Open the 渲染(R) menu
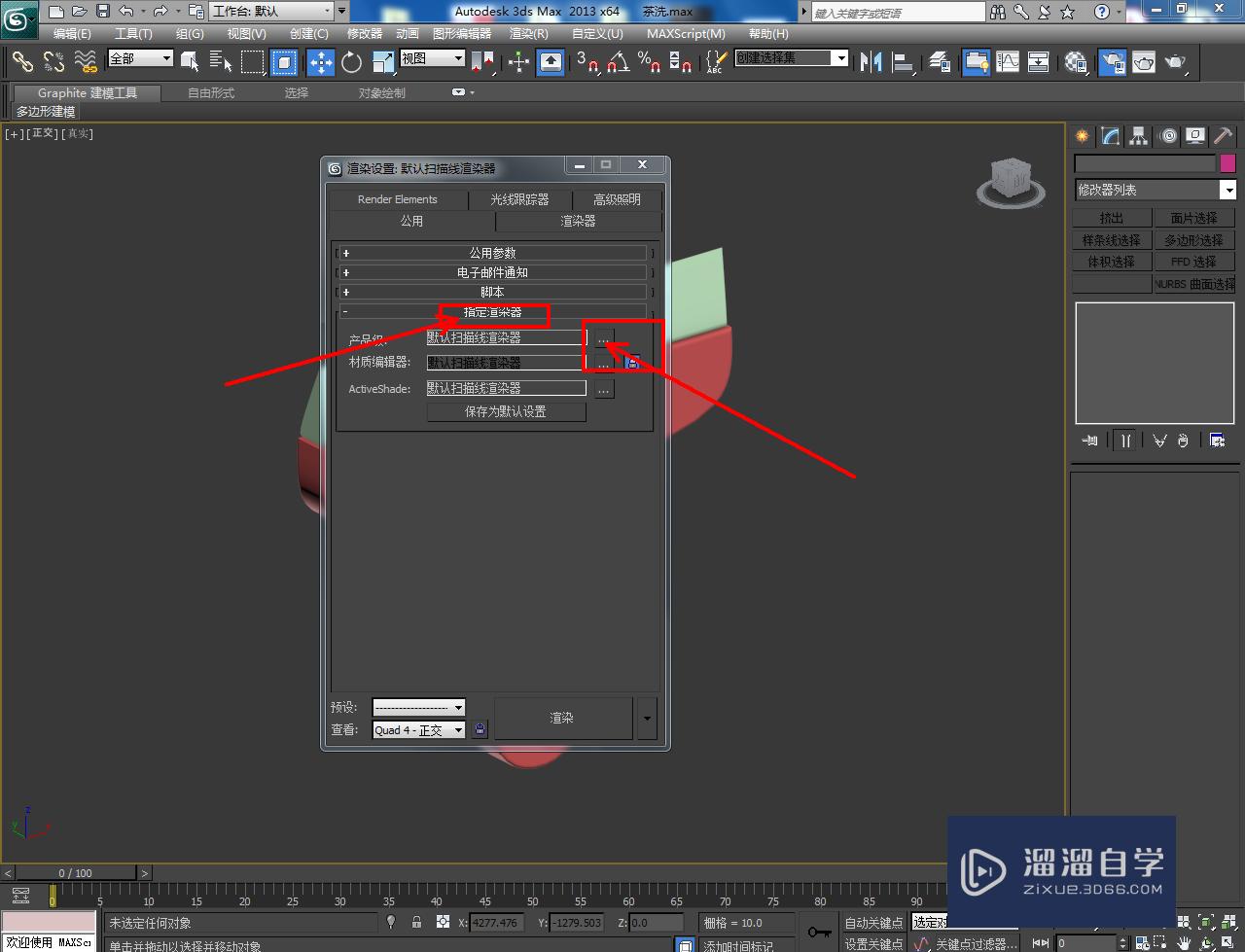1245x952 pixels. coord(528,34)
